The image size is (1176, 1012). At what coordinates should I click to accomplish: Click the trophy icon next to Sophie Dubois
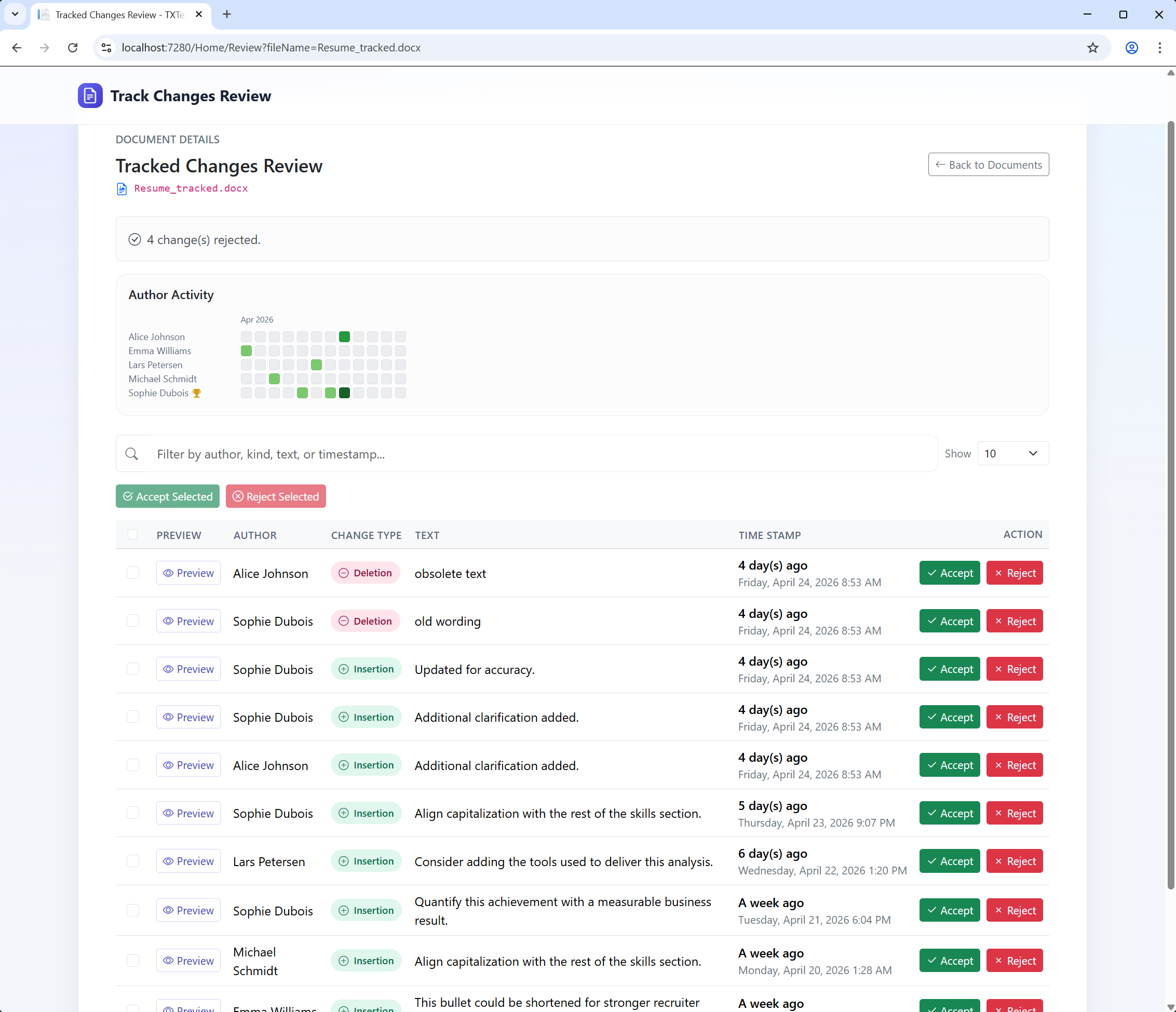(x=196, y=393)
